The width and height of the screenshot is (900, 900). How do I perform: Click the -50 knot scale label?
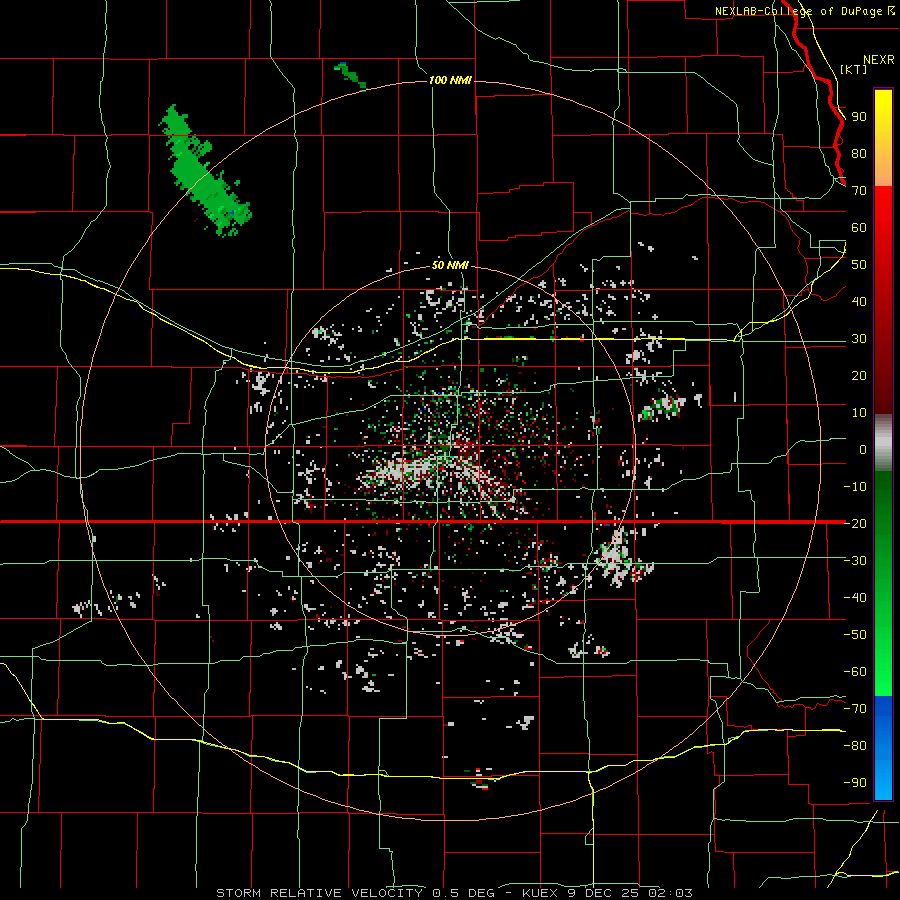pos(855,634)
